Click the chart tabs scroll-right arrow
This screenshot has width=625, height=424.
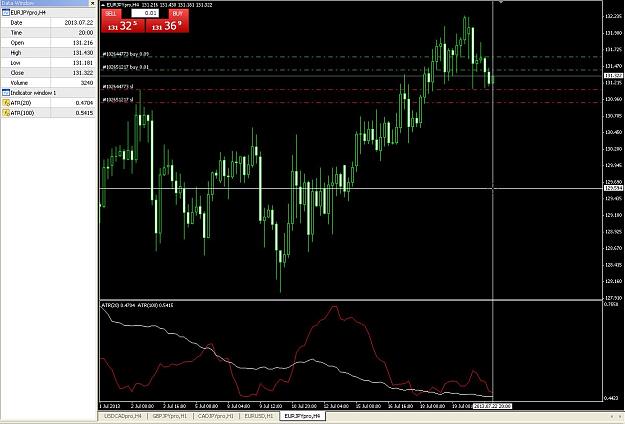point(620,416)
